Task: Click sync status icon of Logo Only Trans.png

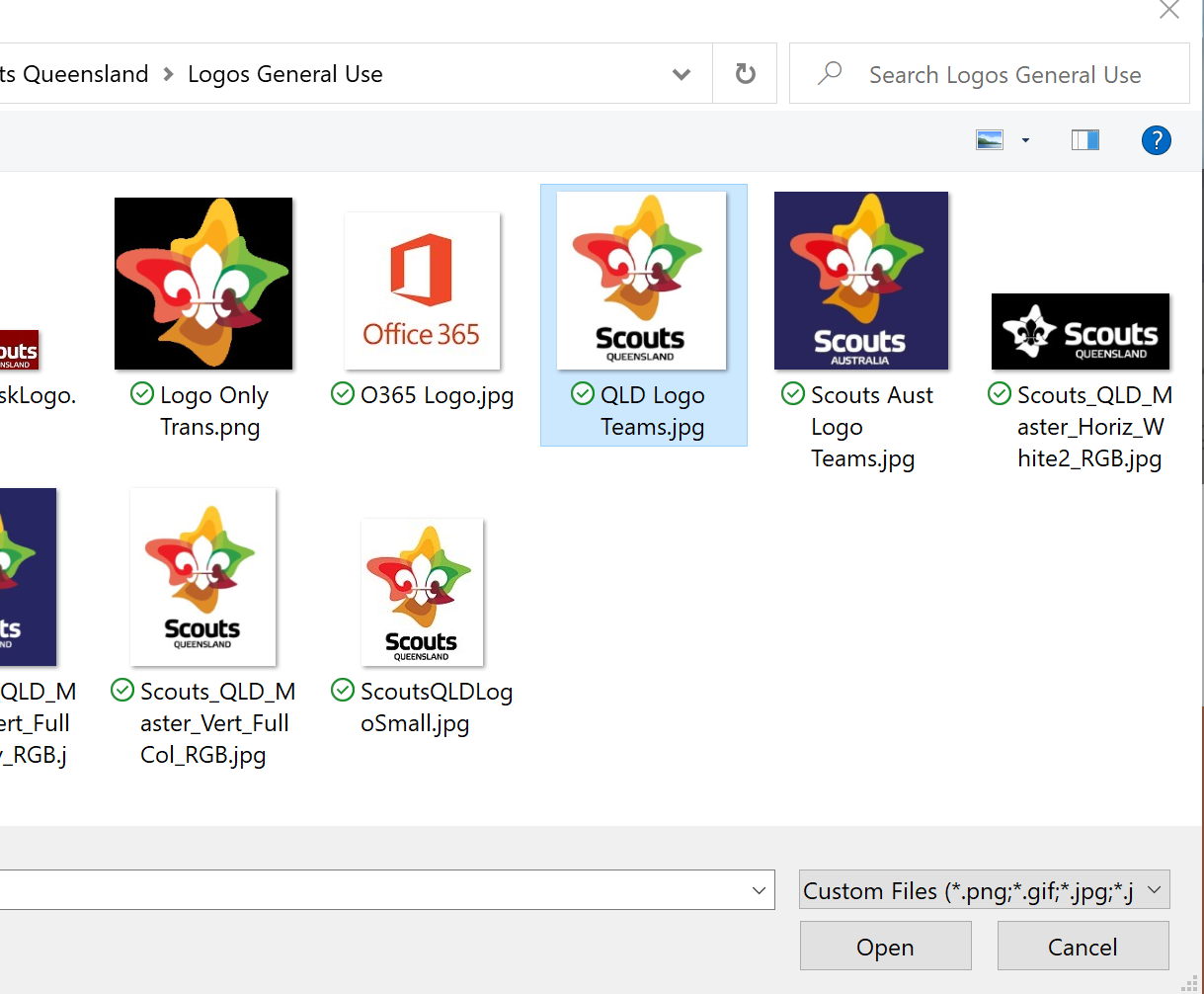Action: [142, 394]
